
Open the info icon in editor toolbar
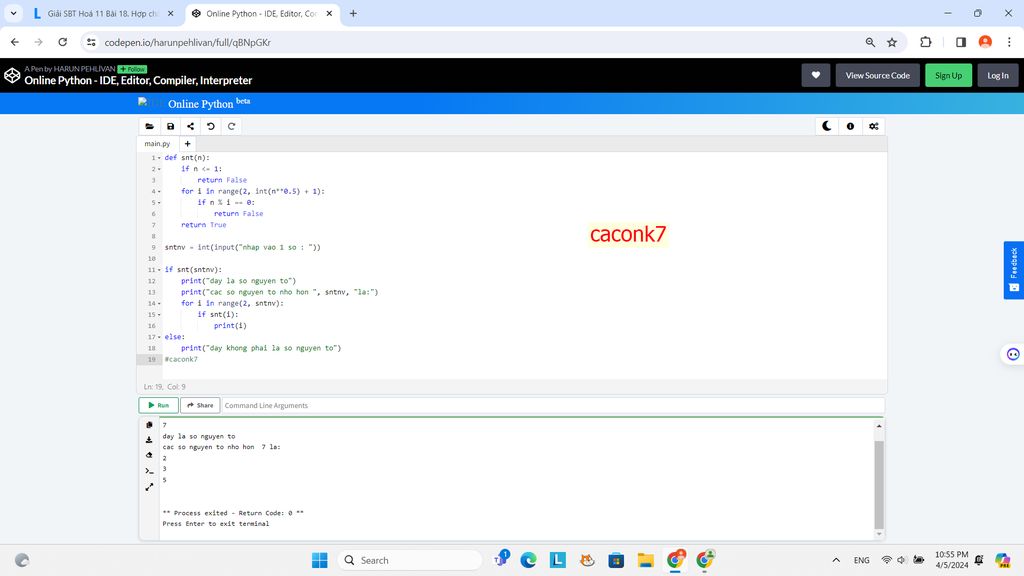[x=850, y=126]
